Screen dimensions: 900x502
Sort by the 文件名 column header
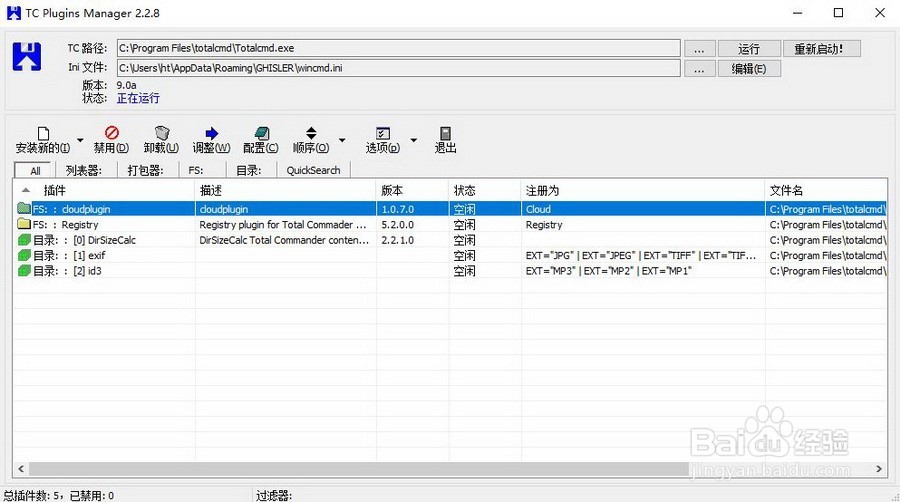pyautogui.click(x=826, y=190)
